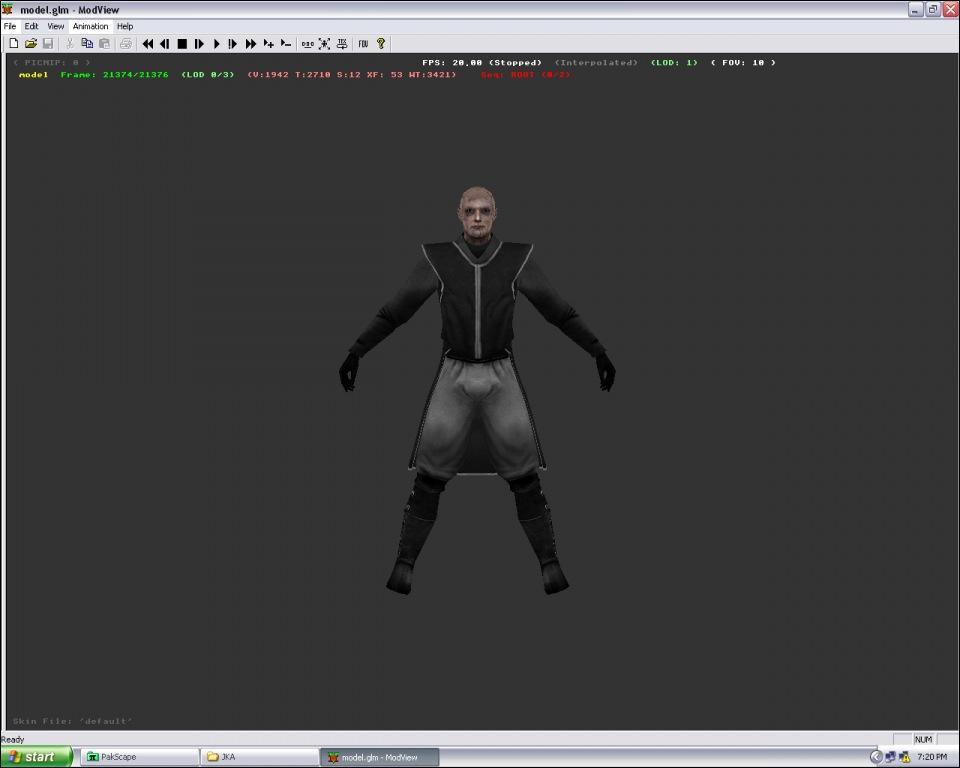Image resolution: width=960 pixels, height=768 pixels.
Task: Click the Copy icon in toolbar
Action: pos(87,44)
